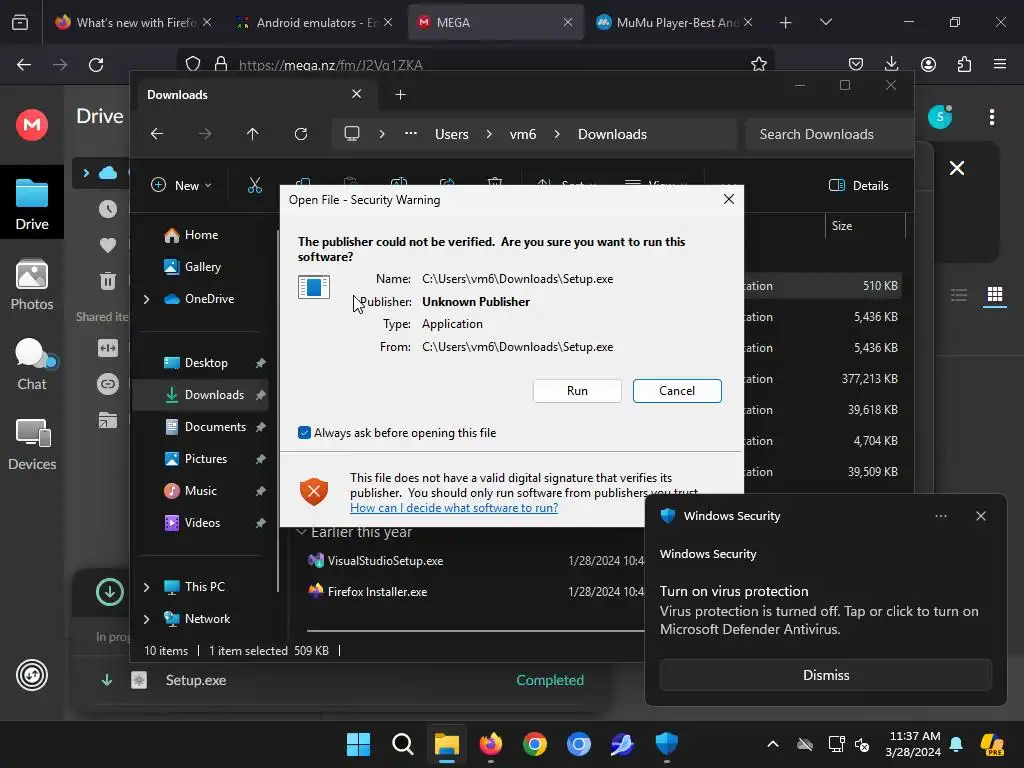1024x768 pixels.
Task: Open Desktop in Explorer quick access
Action: pos(206,362)
